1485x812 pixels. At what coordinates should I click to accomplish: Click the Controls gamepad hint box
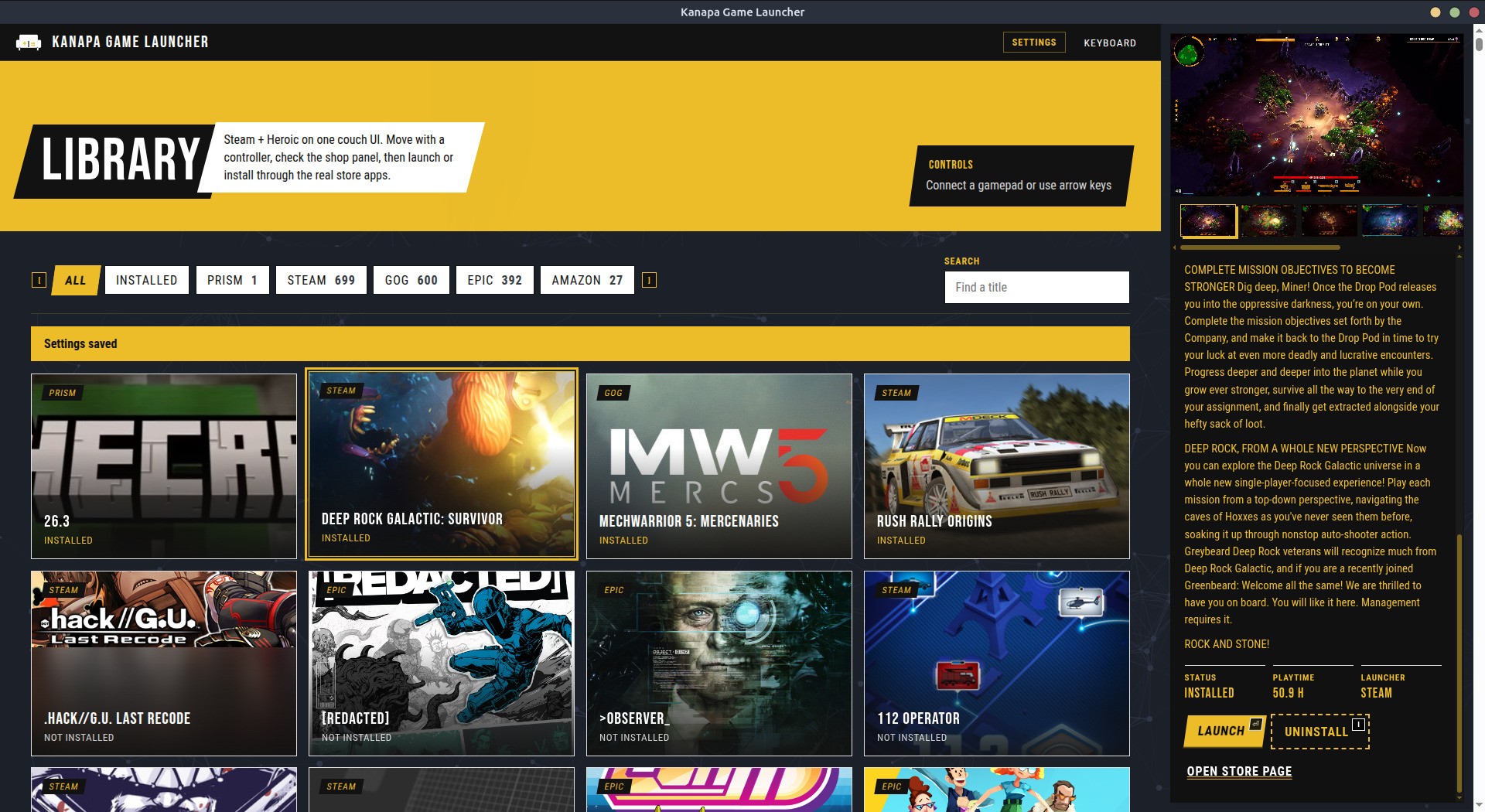coord(1021,176)
